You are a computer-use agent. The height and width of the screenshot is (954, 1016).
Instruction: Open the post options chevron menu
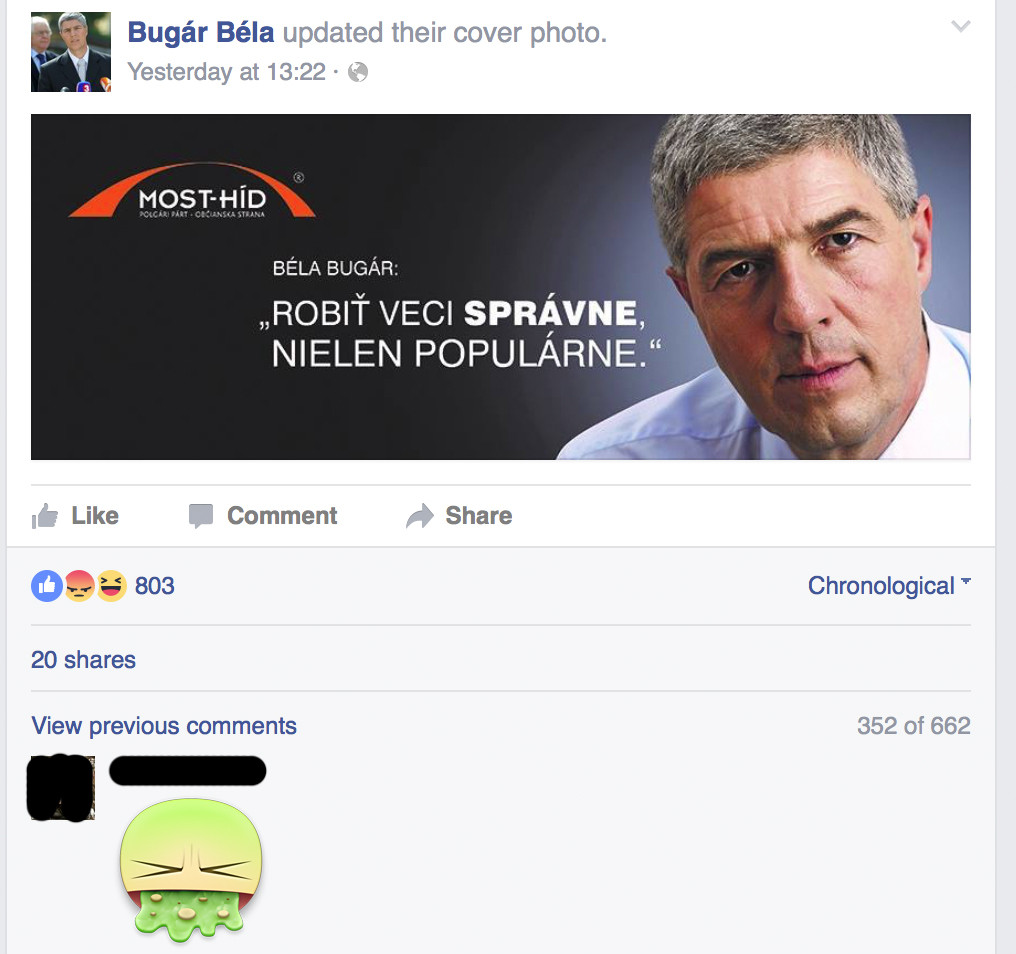(960, 26)
